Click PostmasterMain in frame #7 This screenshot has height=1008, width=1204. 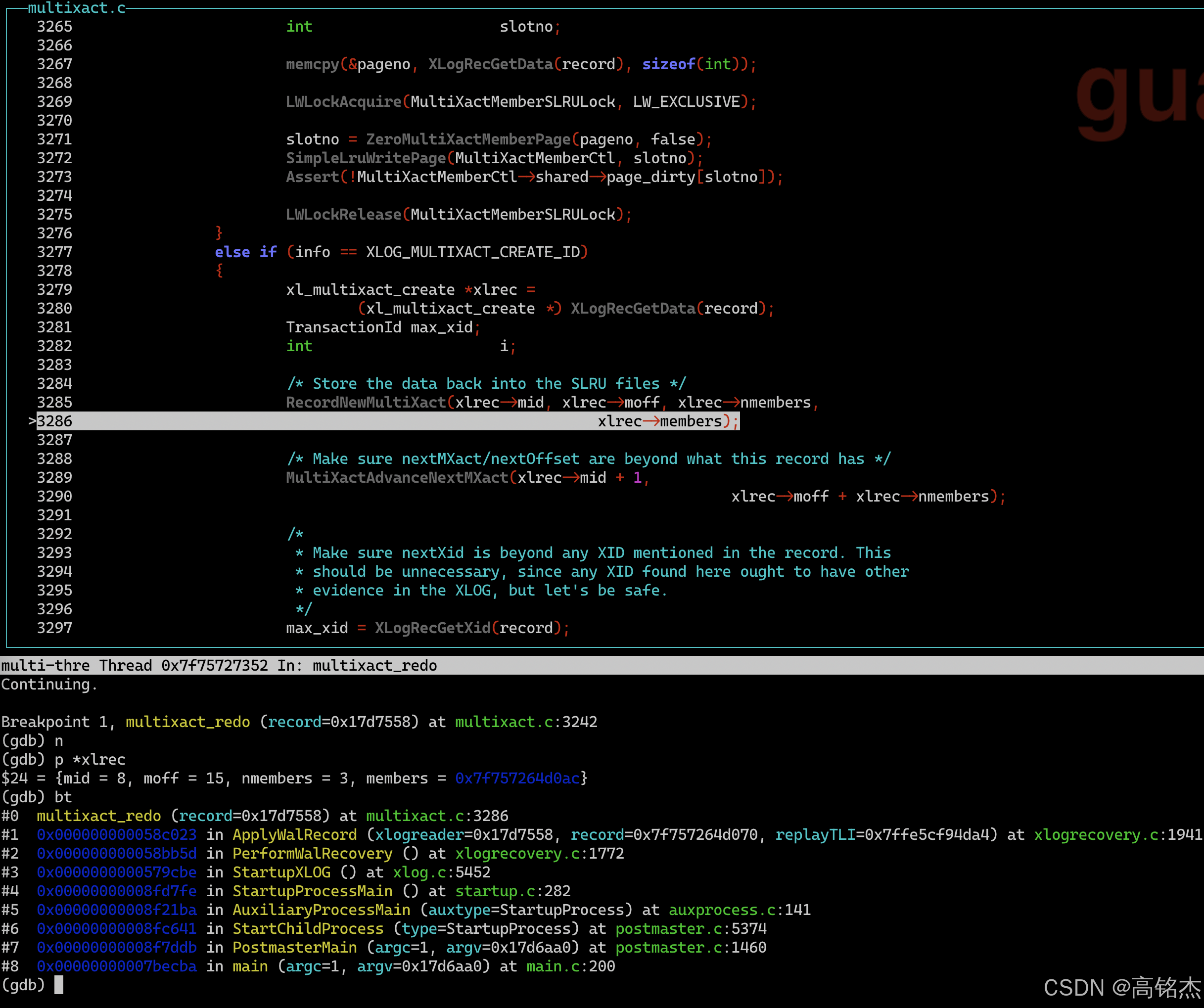294,948
